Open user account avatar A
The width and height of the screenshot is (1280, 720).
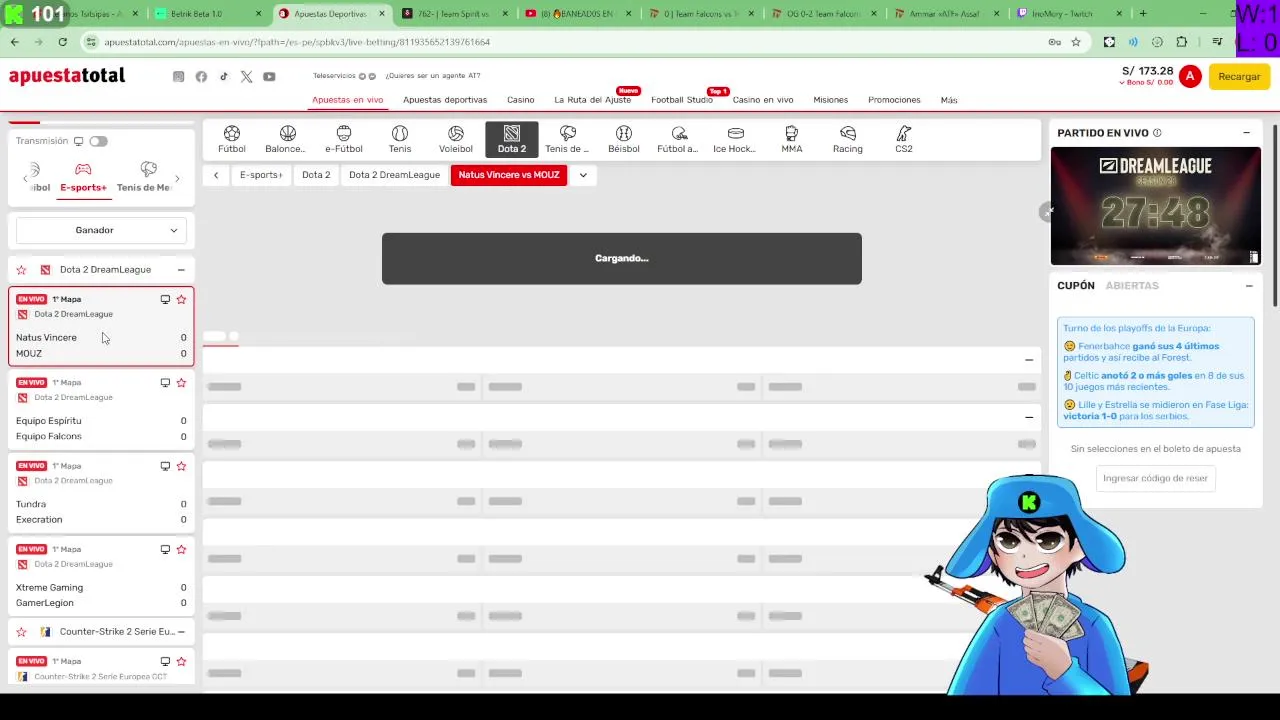(x=1189, y=77)
